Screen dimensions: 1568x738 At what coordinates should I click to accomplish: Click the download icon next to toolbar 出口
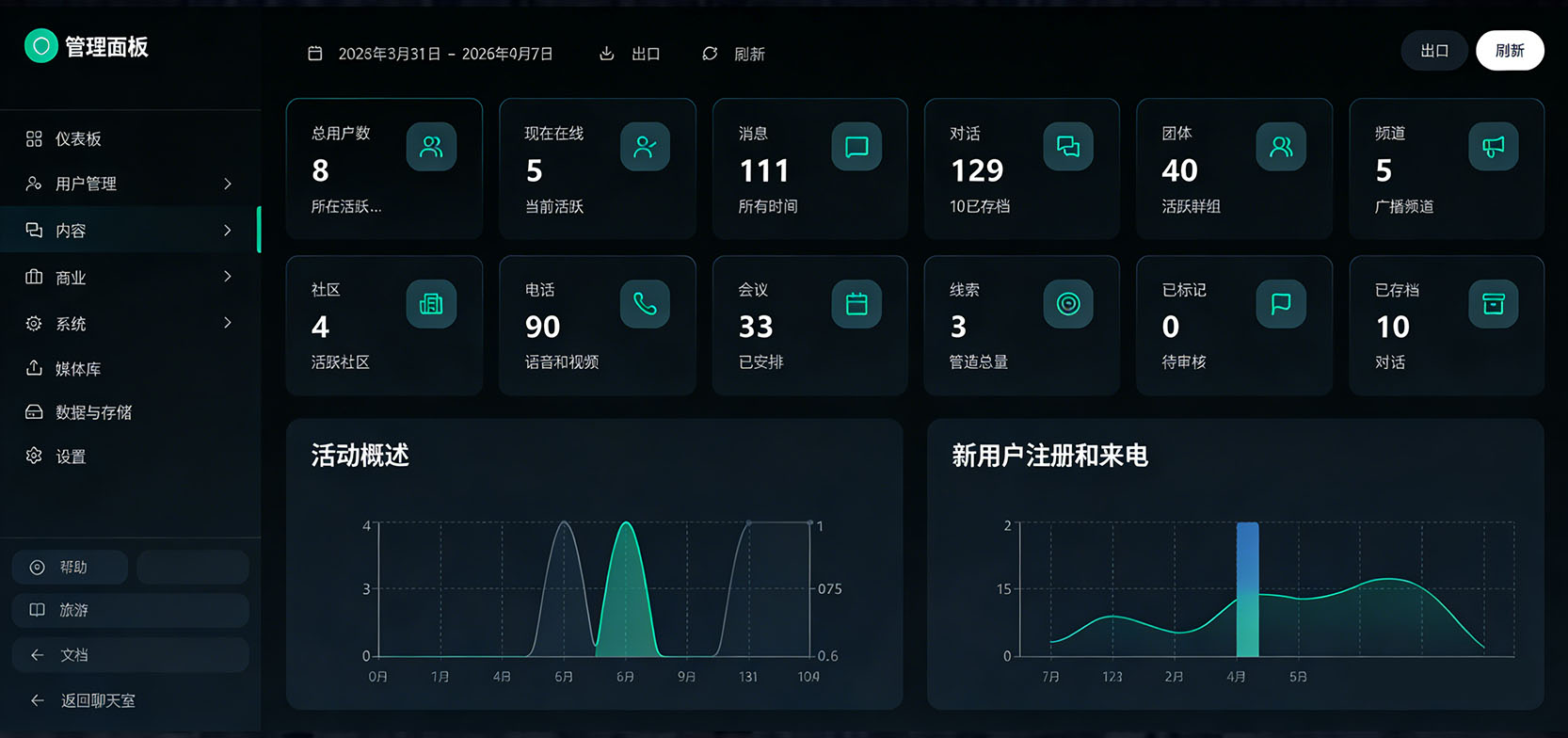click(607, 54)
